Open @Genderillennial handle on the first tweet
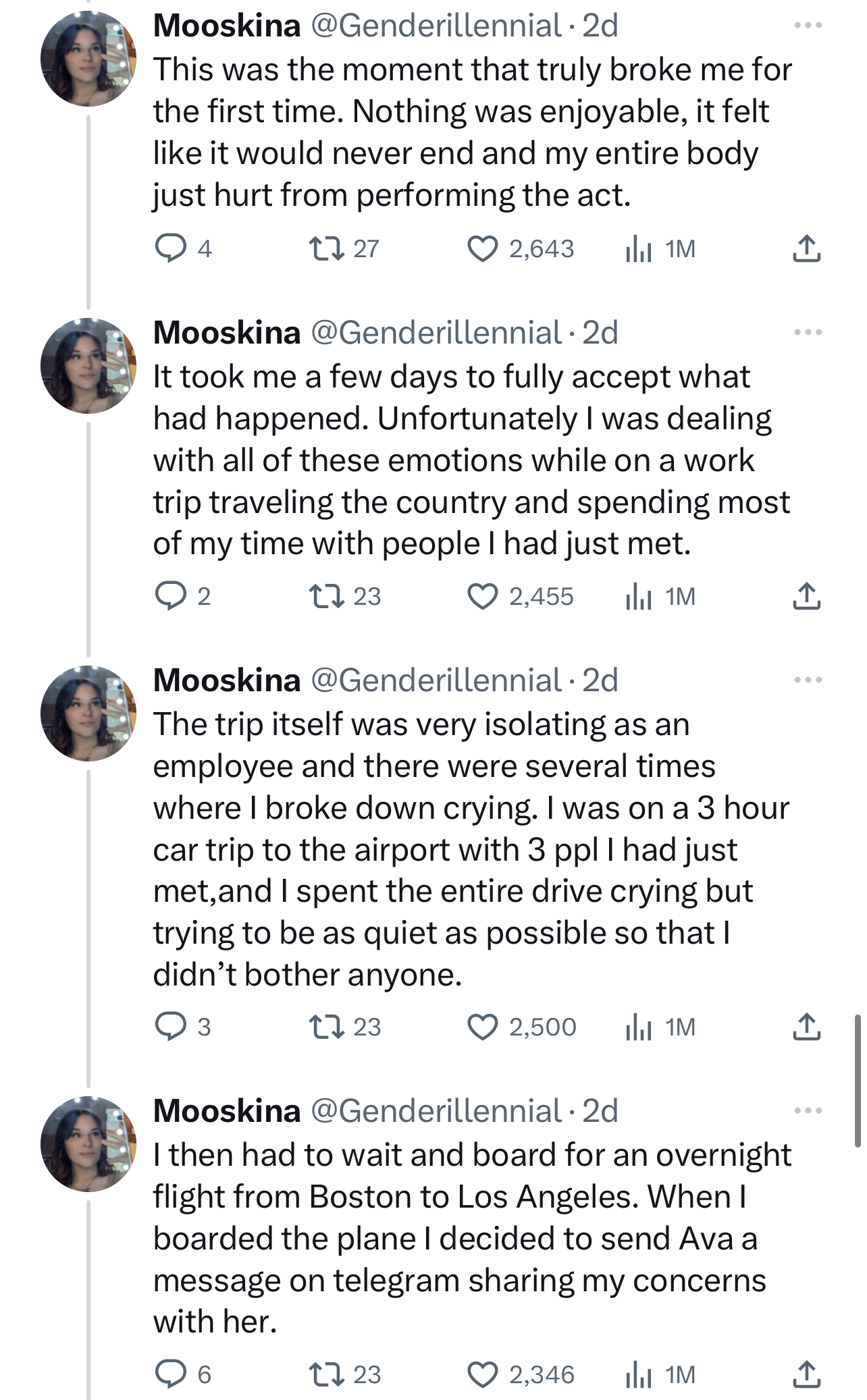The image size is (867, 1400). [x=436, y=26]
